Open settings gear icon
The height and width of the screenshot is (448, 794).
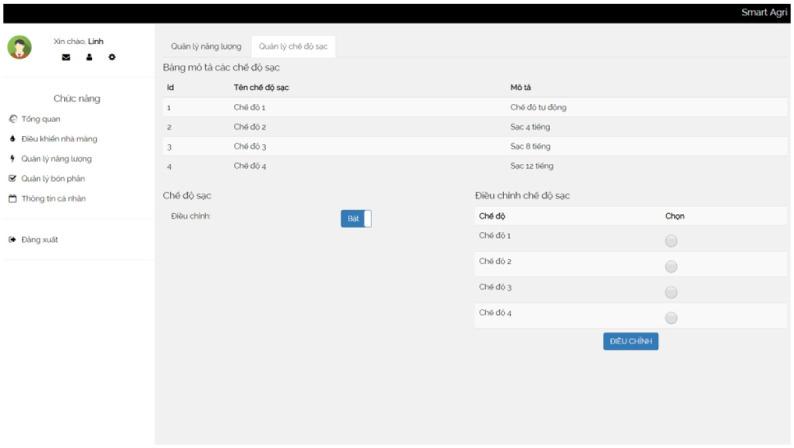click(112, 57)
